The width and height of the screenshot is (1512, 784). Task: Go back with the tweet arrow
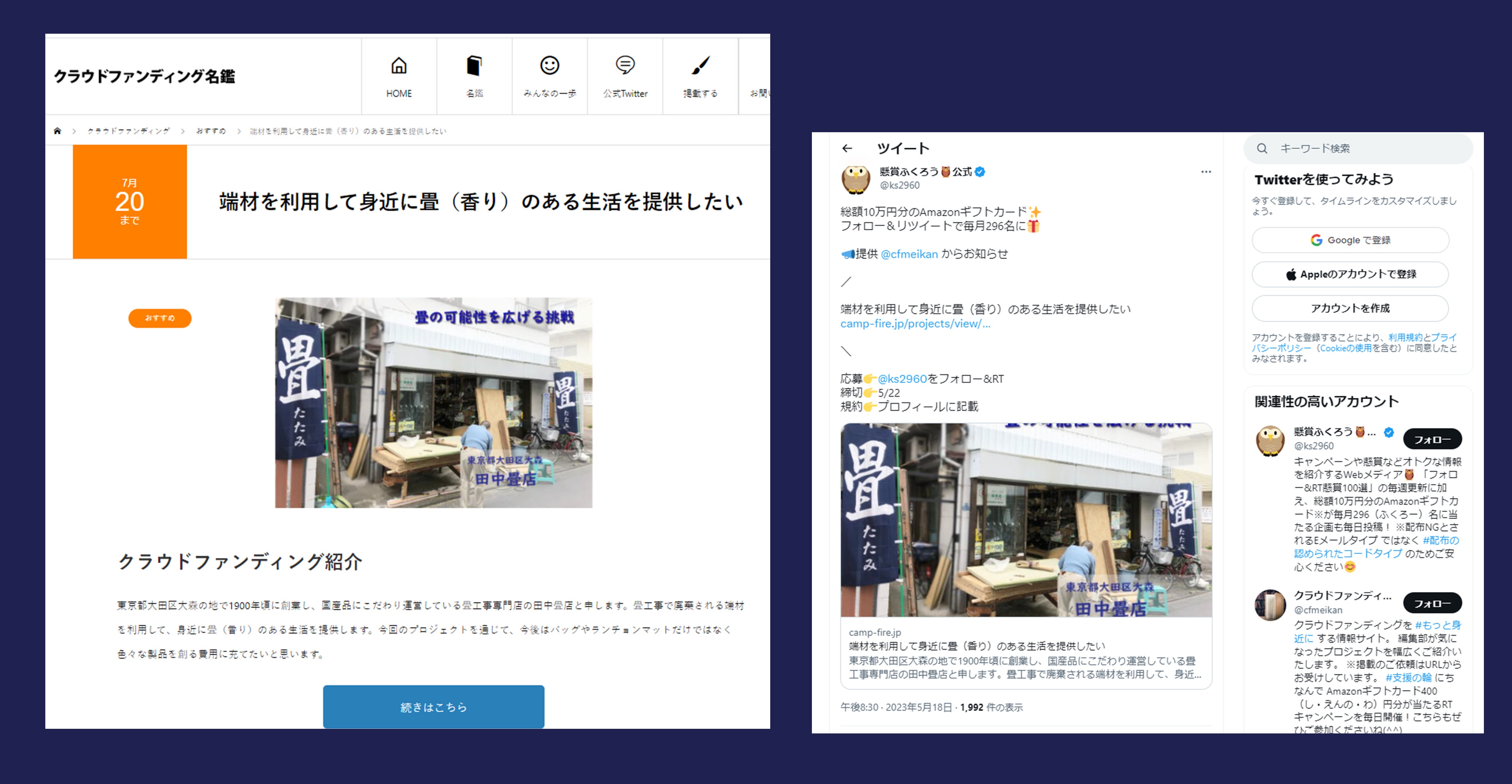click(x=847, y=148)
